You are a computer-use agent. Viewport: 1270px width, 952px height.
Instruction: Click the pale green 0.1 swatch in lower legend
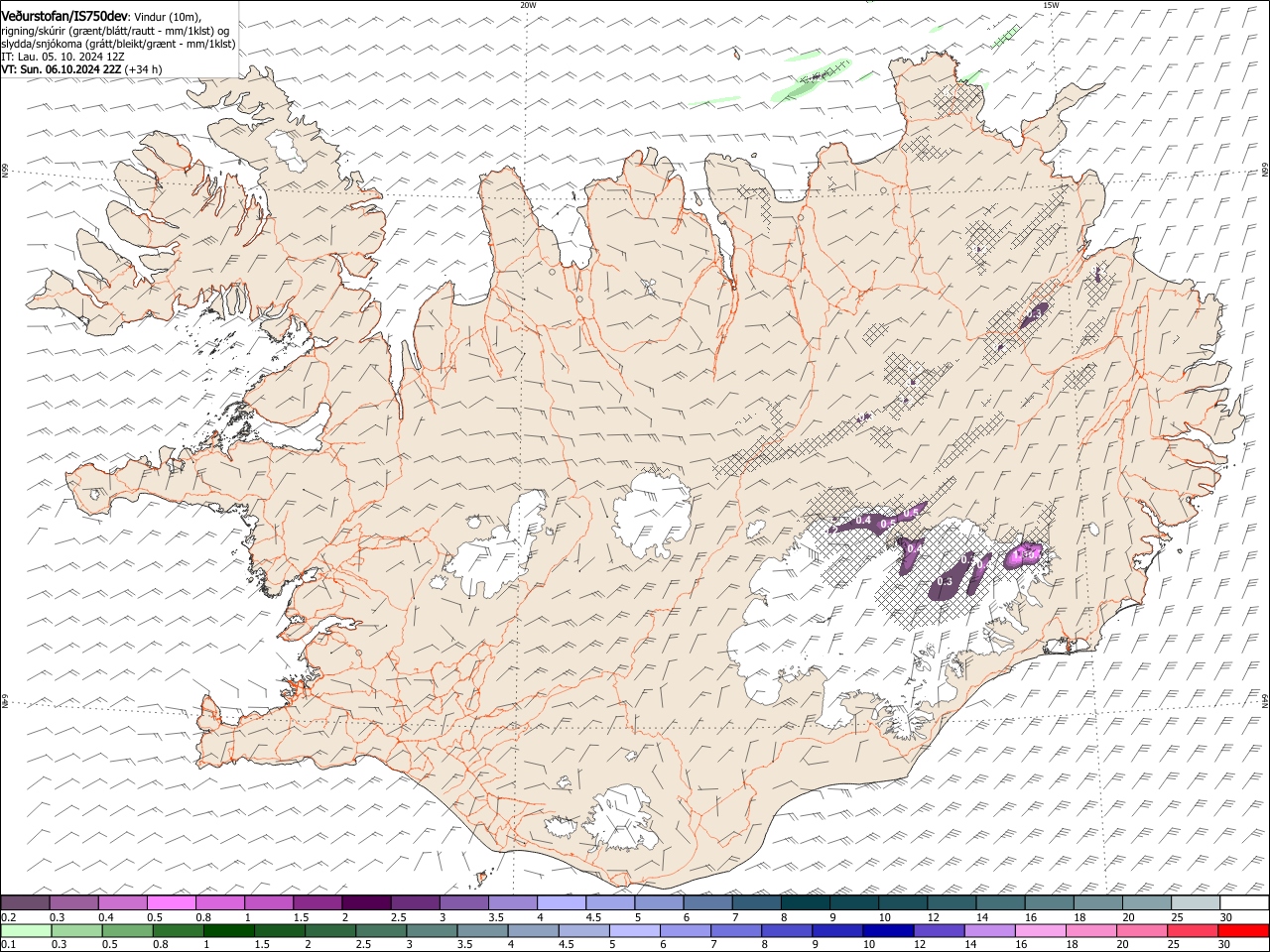26,930
